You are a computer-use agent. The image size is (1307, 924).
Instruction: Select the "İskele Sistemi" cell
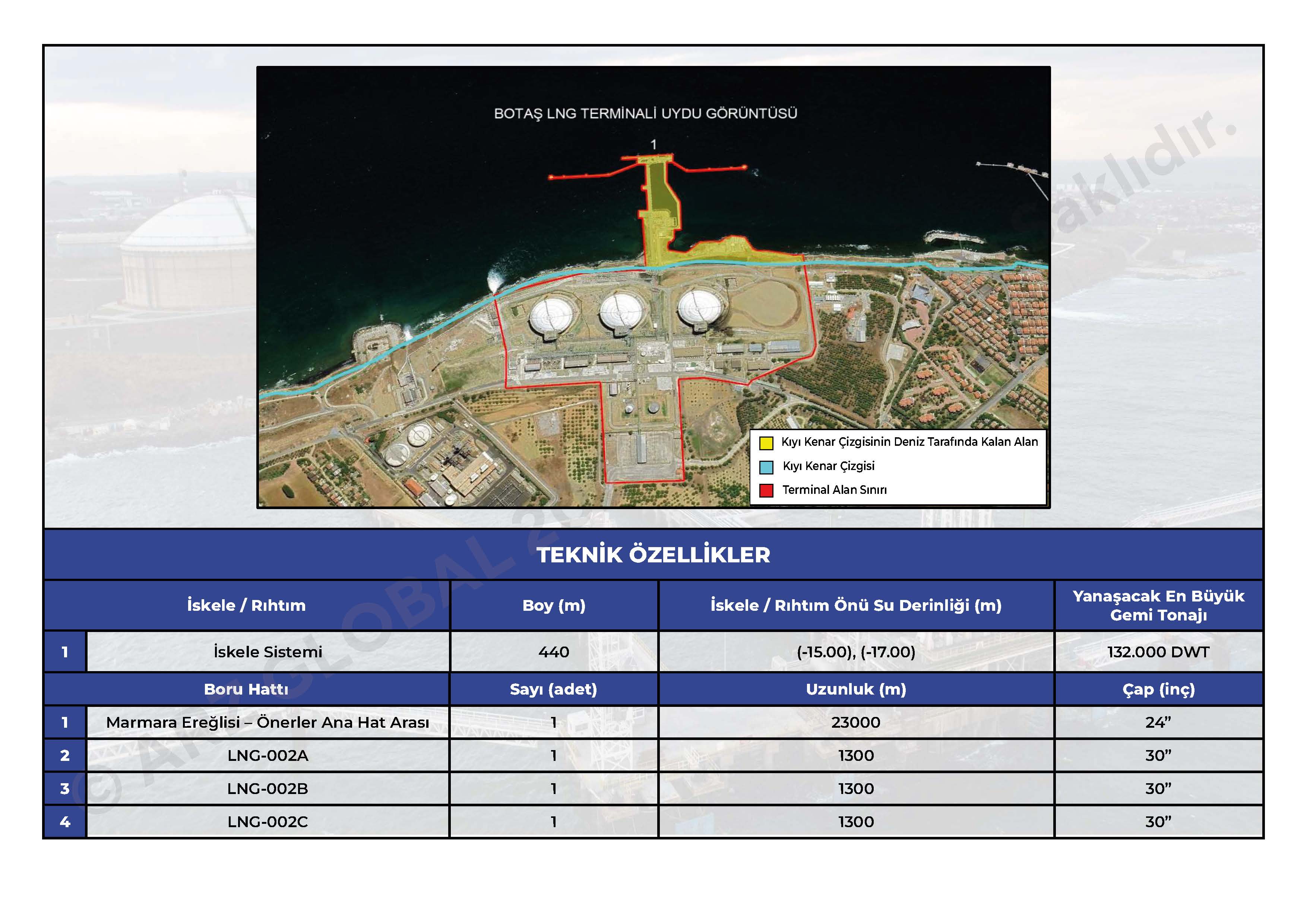point(268,651)
